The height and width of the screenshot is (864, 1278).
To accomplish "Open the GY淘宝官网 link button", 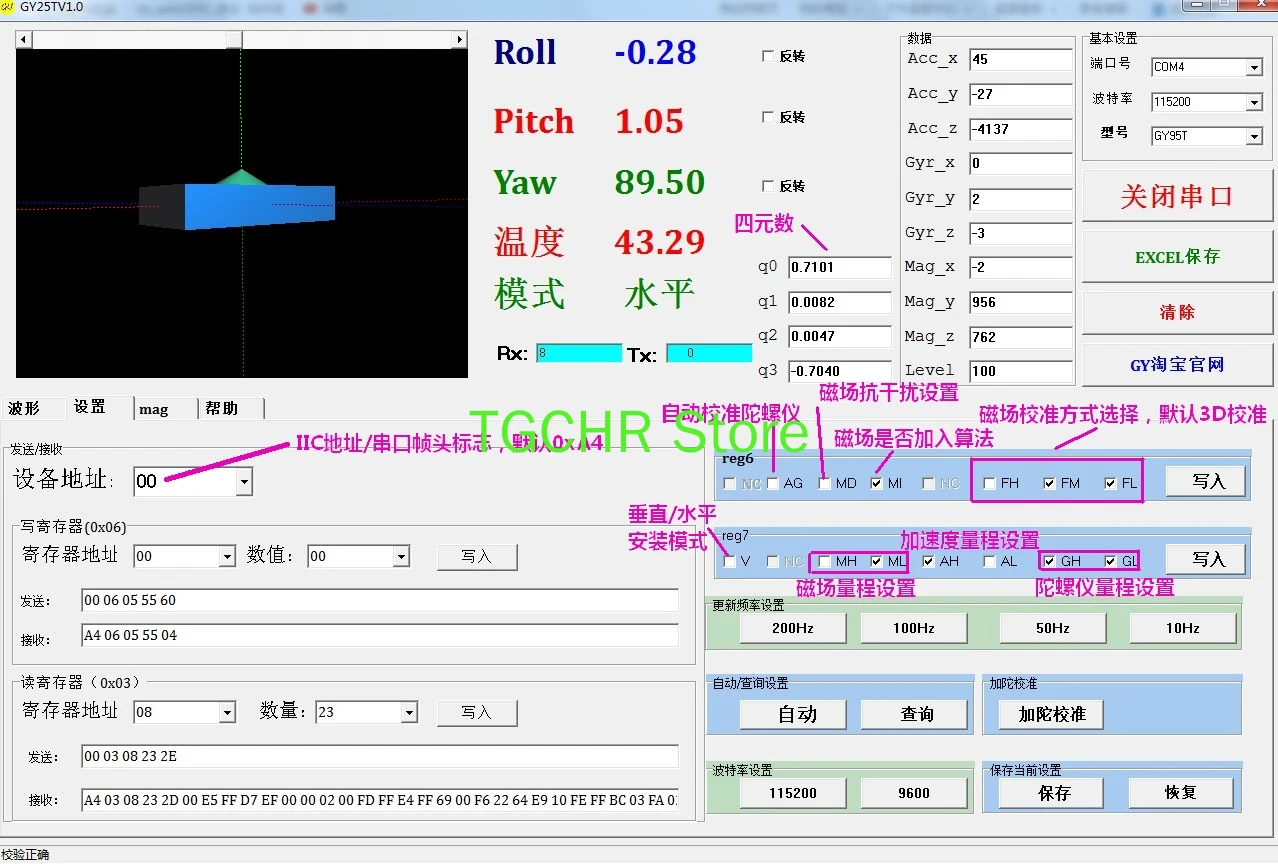I will (x=1177, y=365).
